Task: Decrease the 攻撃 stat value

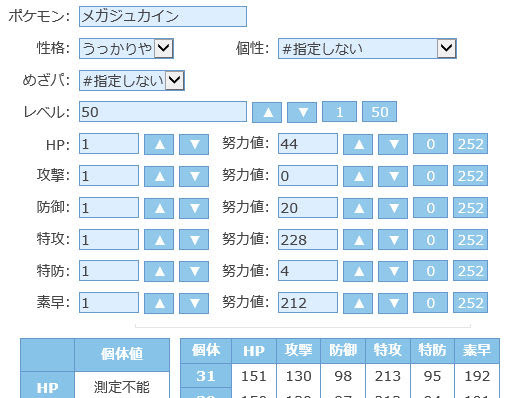Action: click(194, 176)
